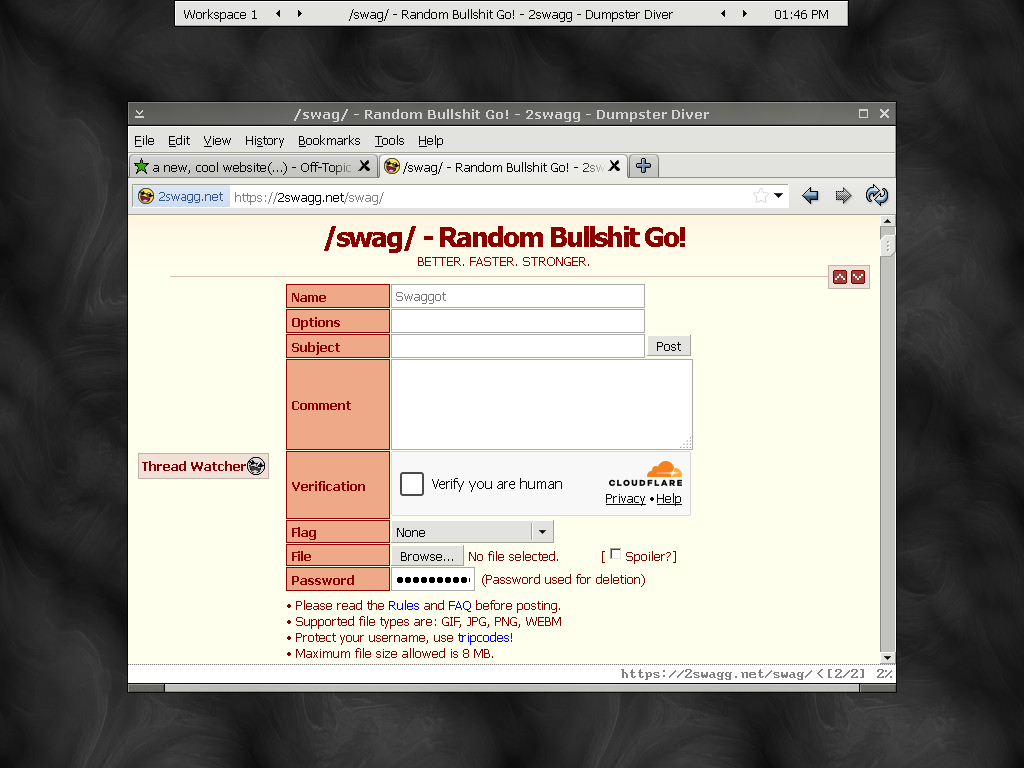Select previous window arrow in top panel
Image resolution: width=1024 pixels, height=768 pixels.
[723, 14]
